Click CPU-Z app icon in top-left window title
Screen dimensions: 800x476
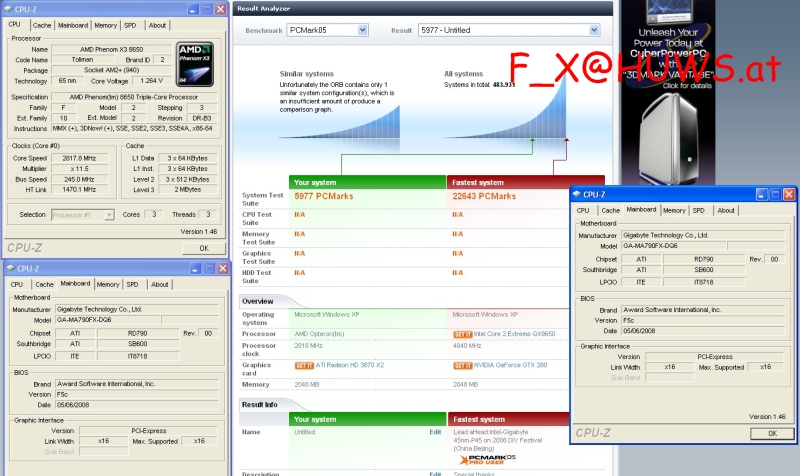coord(8,9)
